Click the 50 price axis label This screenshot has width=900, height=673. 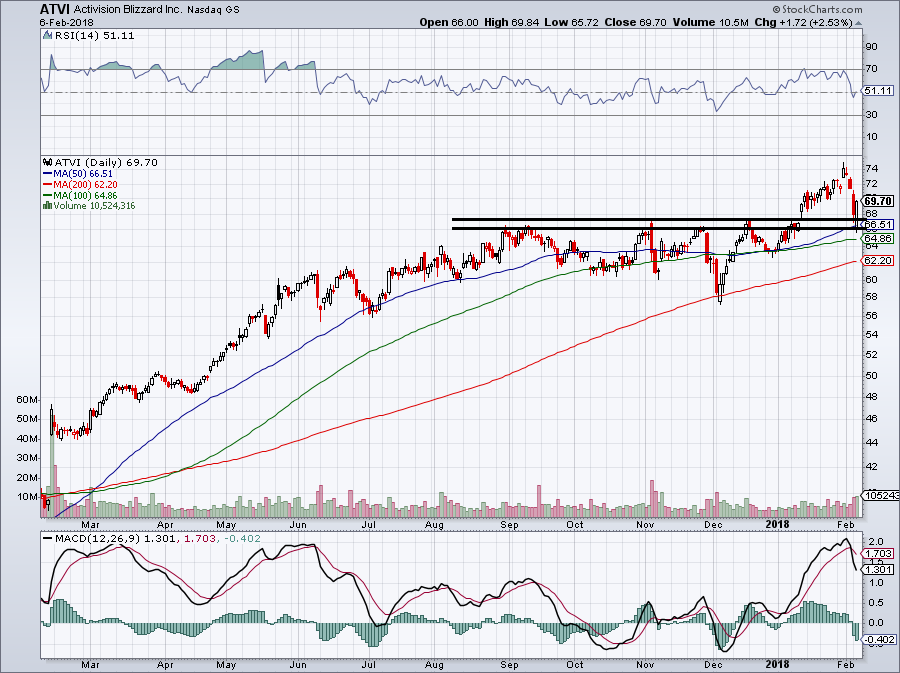pyautogui.click(x=871, y=376)
